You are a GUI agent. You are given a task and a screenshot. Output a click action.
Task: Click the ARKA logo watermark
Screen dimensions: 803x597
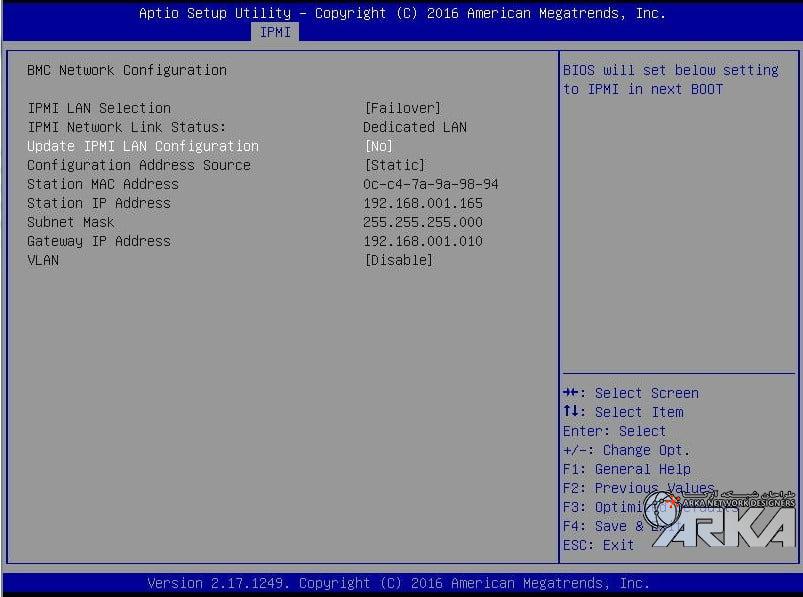(x=720, y=520)
